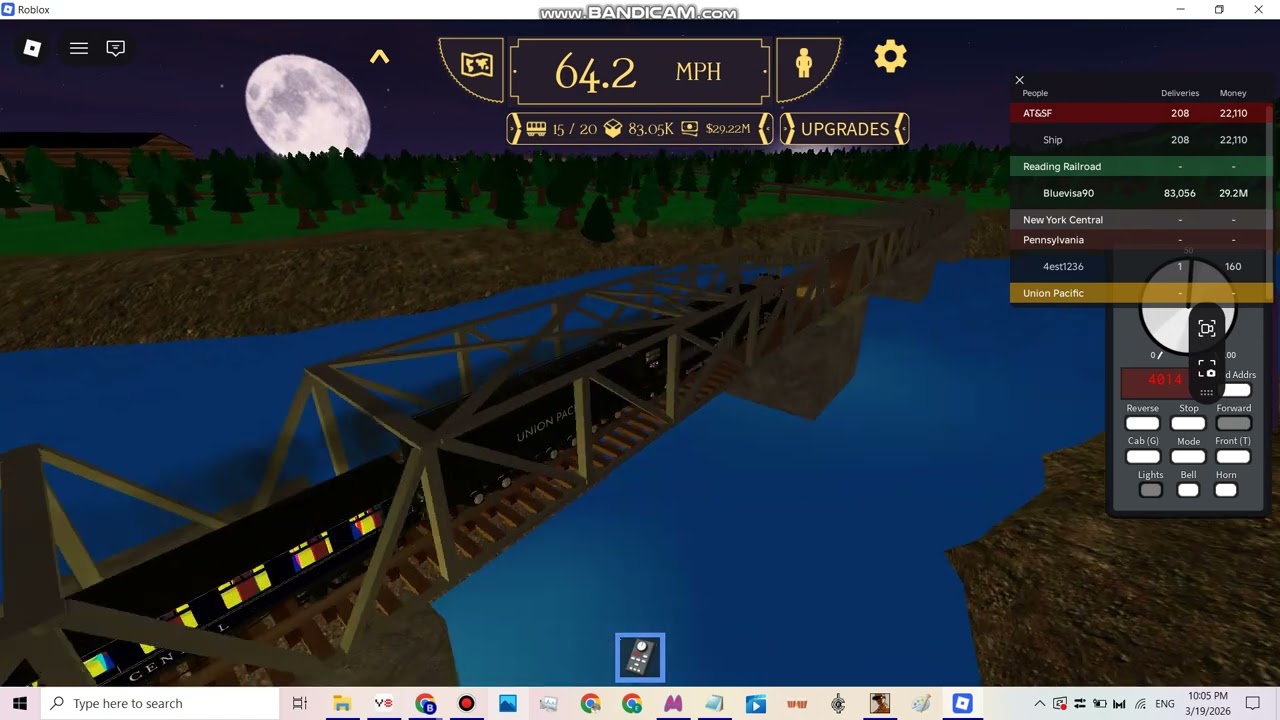Select the Reading Railroad team row
Screen dimensions: 1280x720
click(x=1140, y=166)
